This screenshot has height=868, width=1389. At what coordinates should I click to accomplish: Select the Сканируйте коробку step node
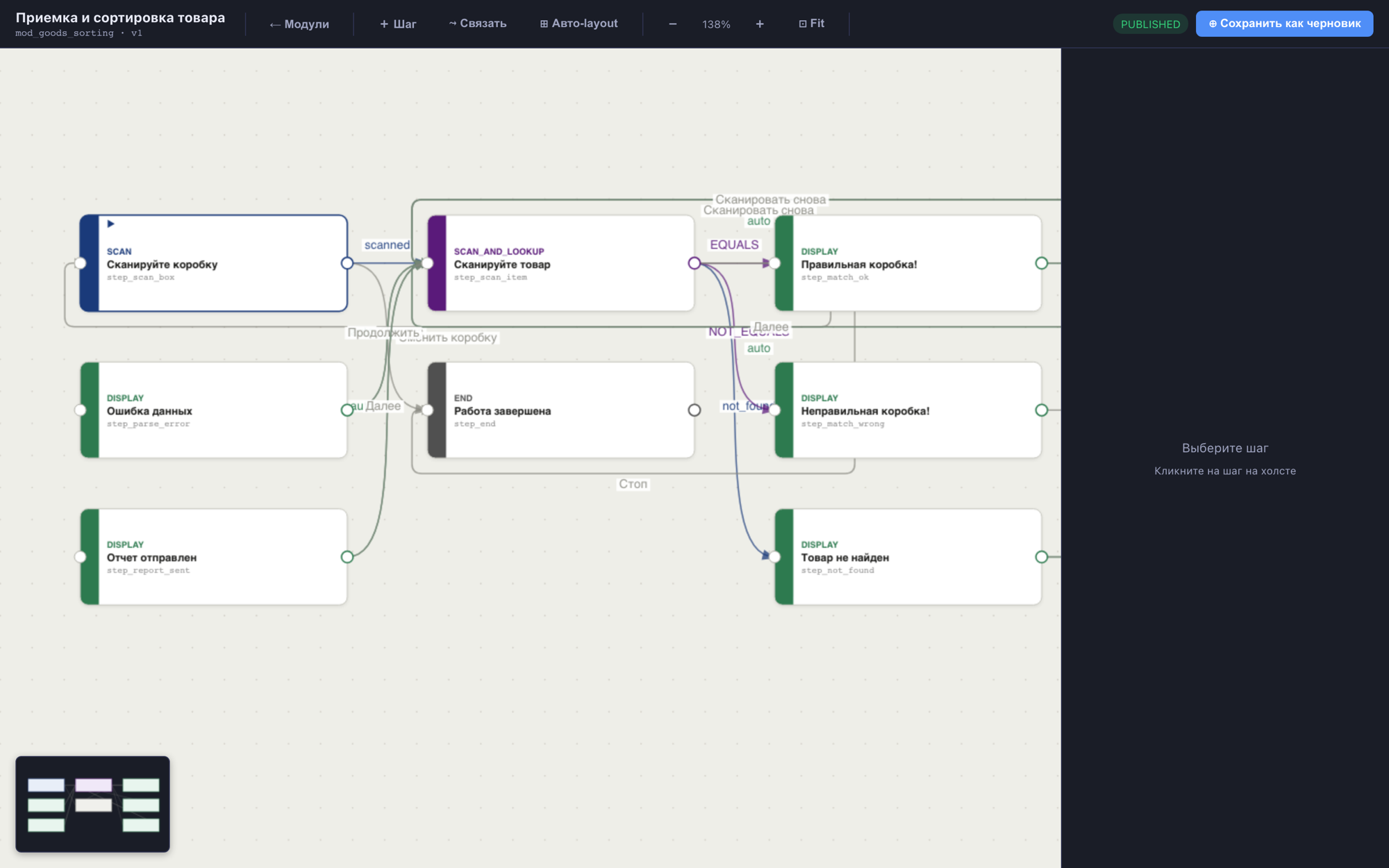(x=214, y=263)
